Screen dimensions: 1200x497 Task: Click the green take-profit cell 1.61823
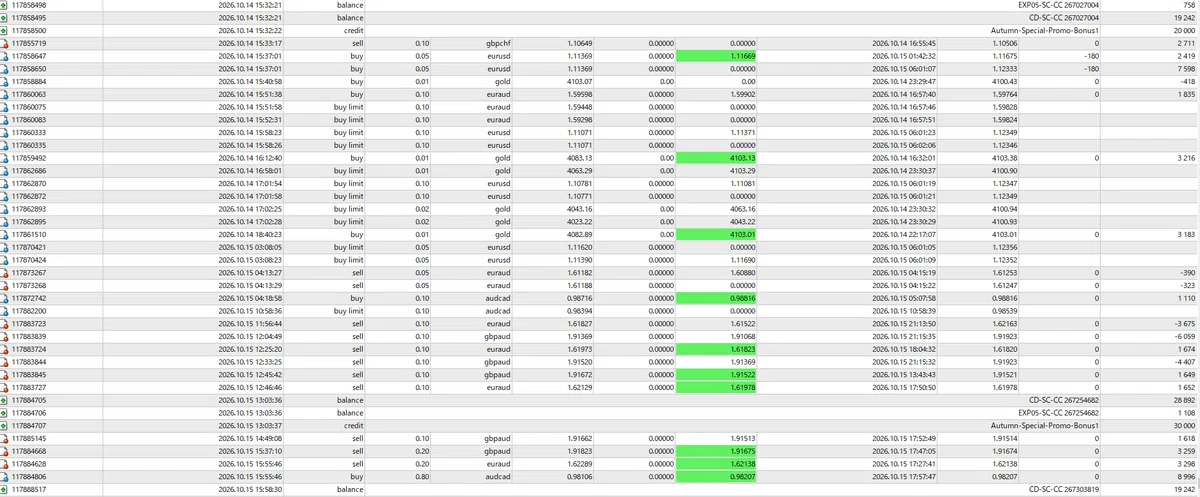pyautogui.click(x=718, y=350)
